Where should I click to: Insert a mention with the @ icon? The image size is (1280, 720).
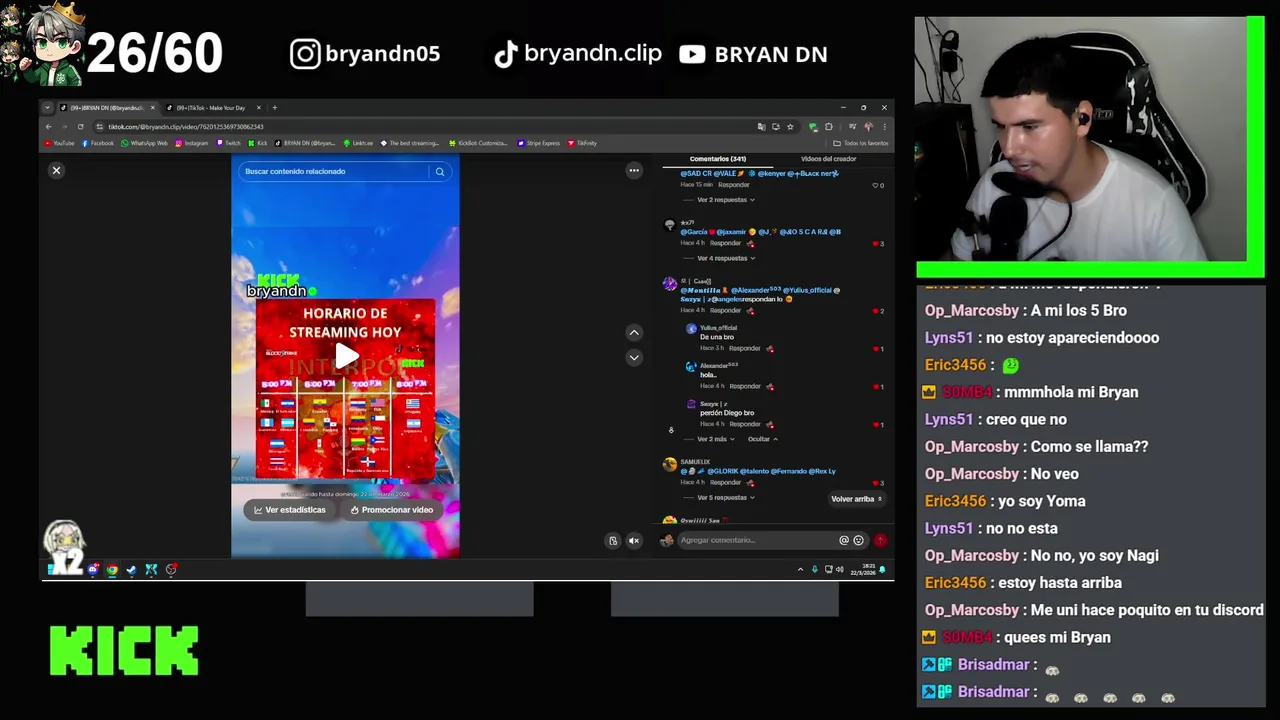844,540
